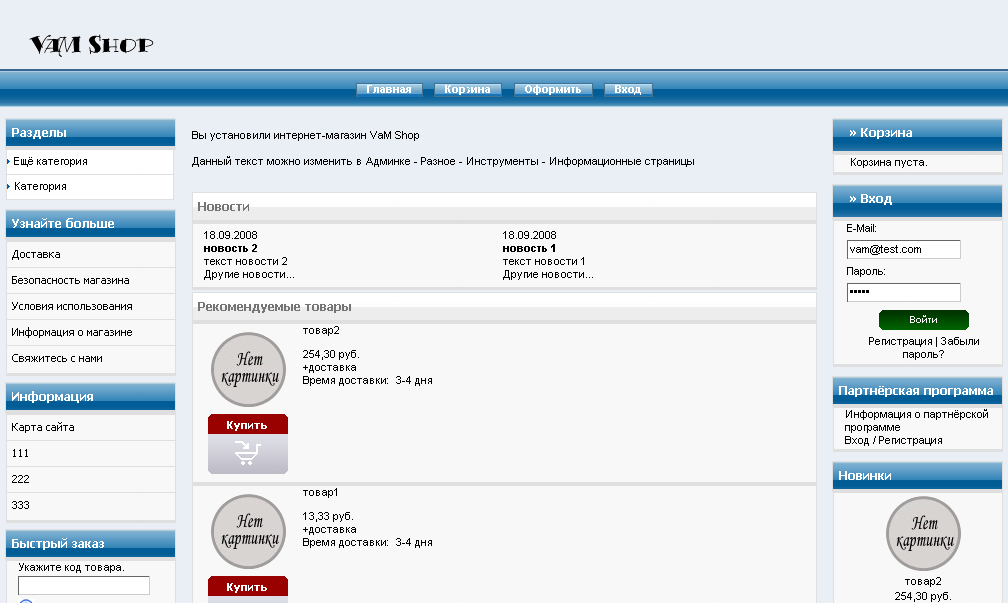Open the Главная menu item
This screenshot has height=603, width=1008.
click(389, 89)
